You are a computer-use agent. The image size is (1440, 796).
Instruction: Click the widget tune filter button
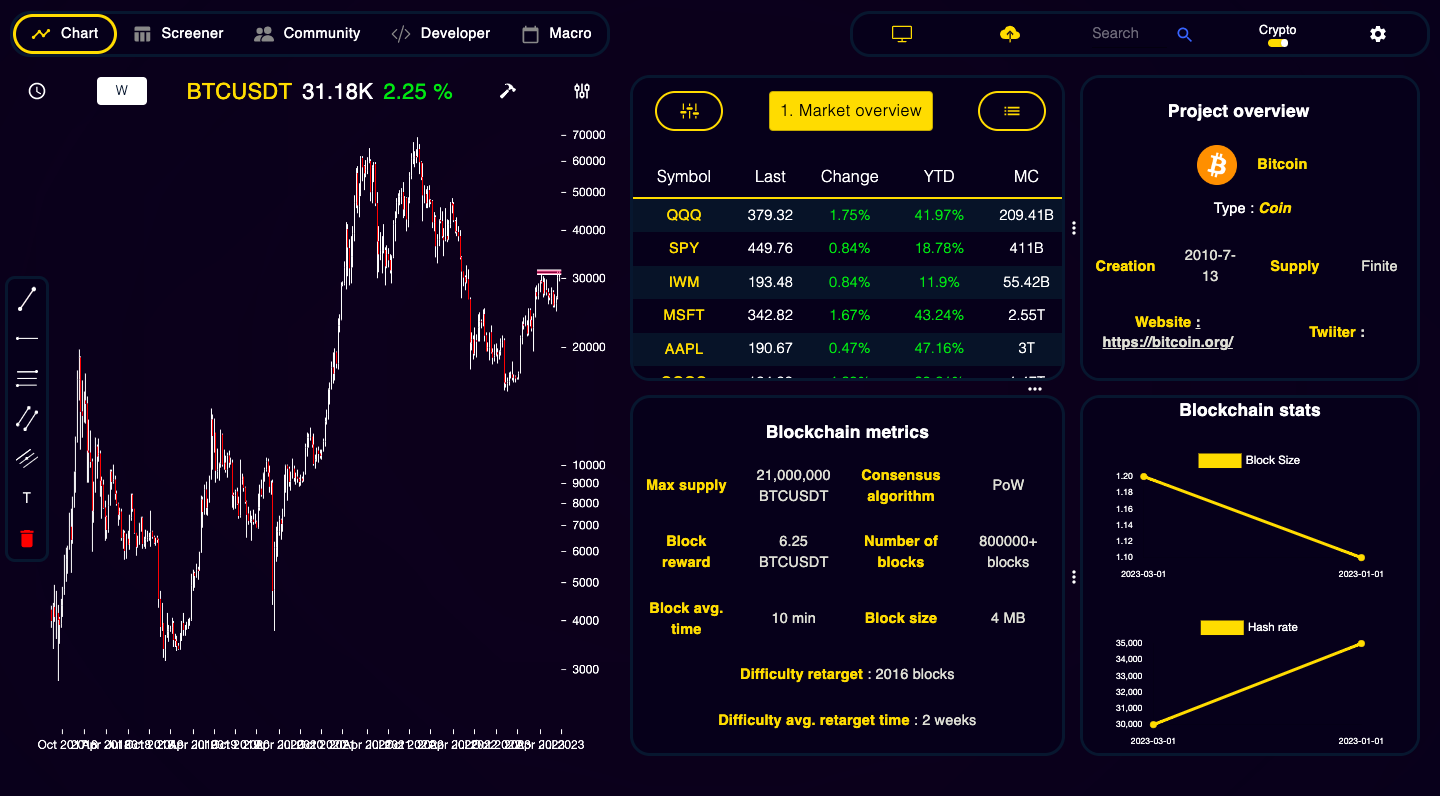689,111
